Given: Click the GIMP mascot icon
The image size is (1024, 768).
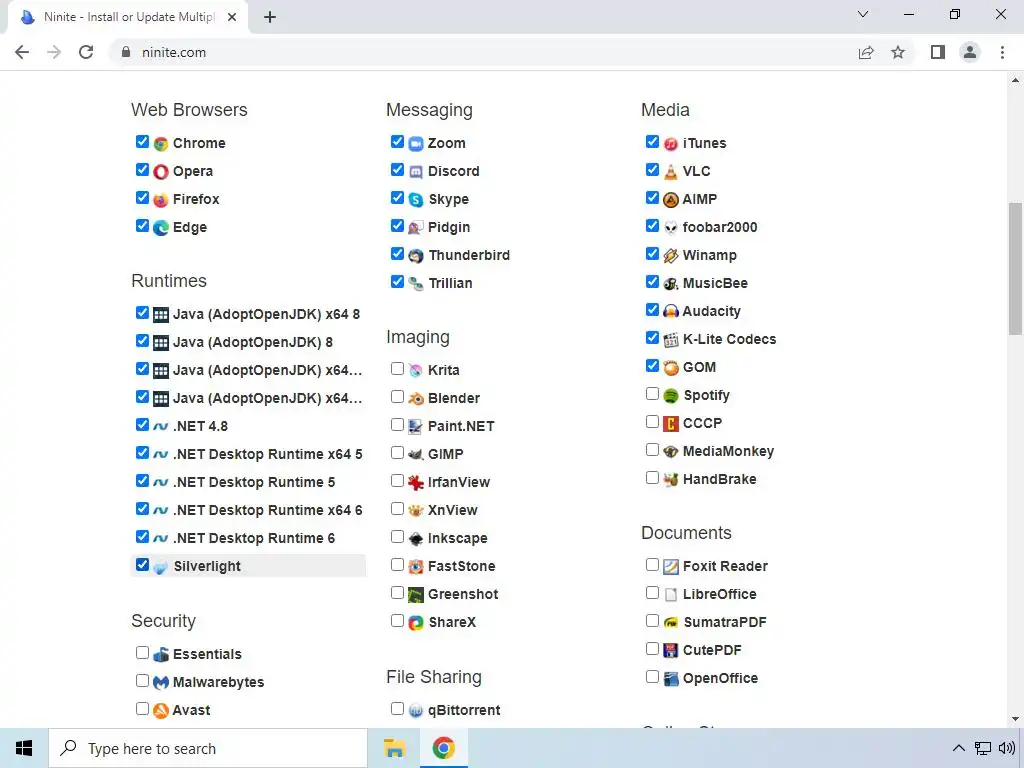Looking at the screenshot, I should 416,455.
